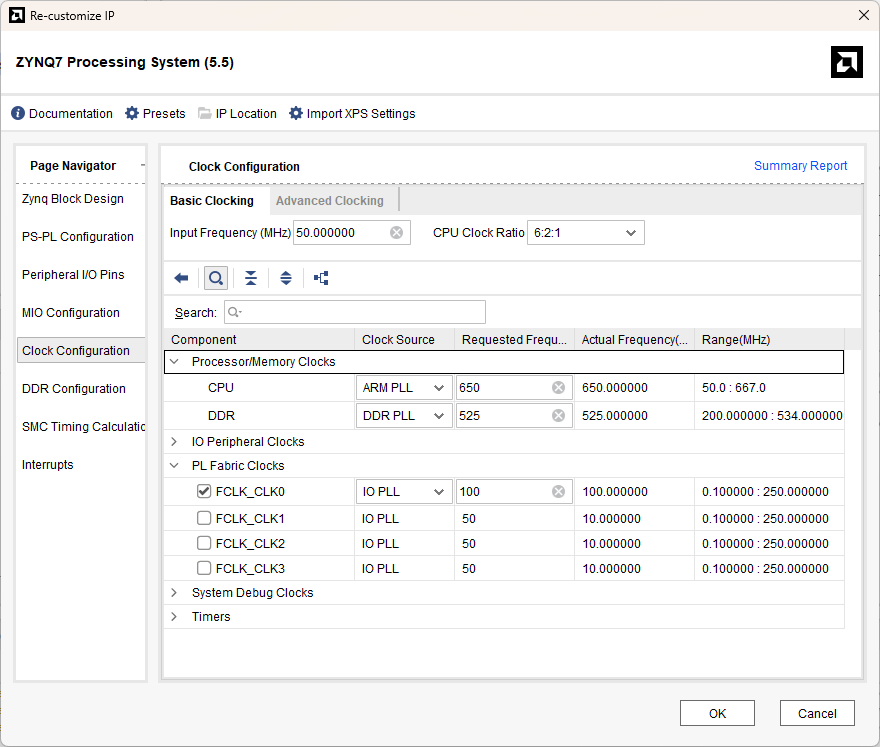Viewport: 880px width, 747px height.
Task: Open the Summary Report link
Action: 800,166
